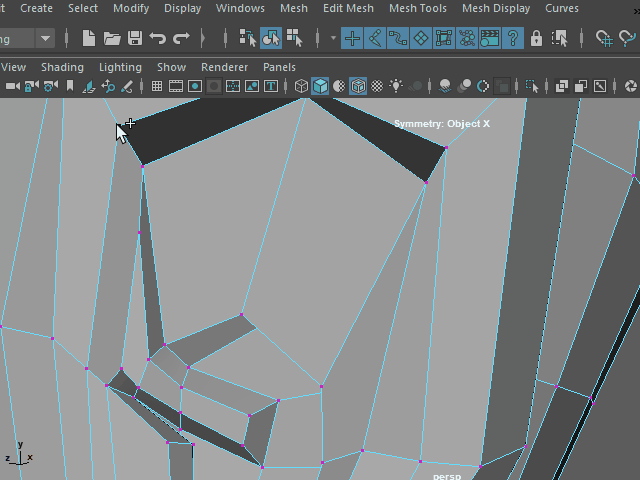Toggle smooth shade all cube icon
640x480 pixels.
click(x=320, y=86)
